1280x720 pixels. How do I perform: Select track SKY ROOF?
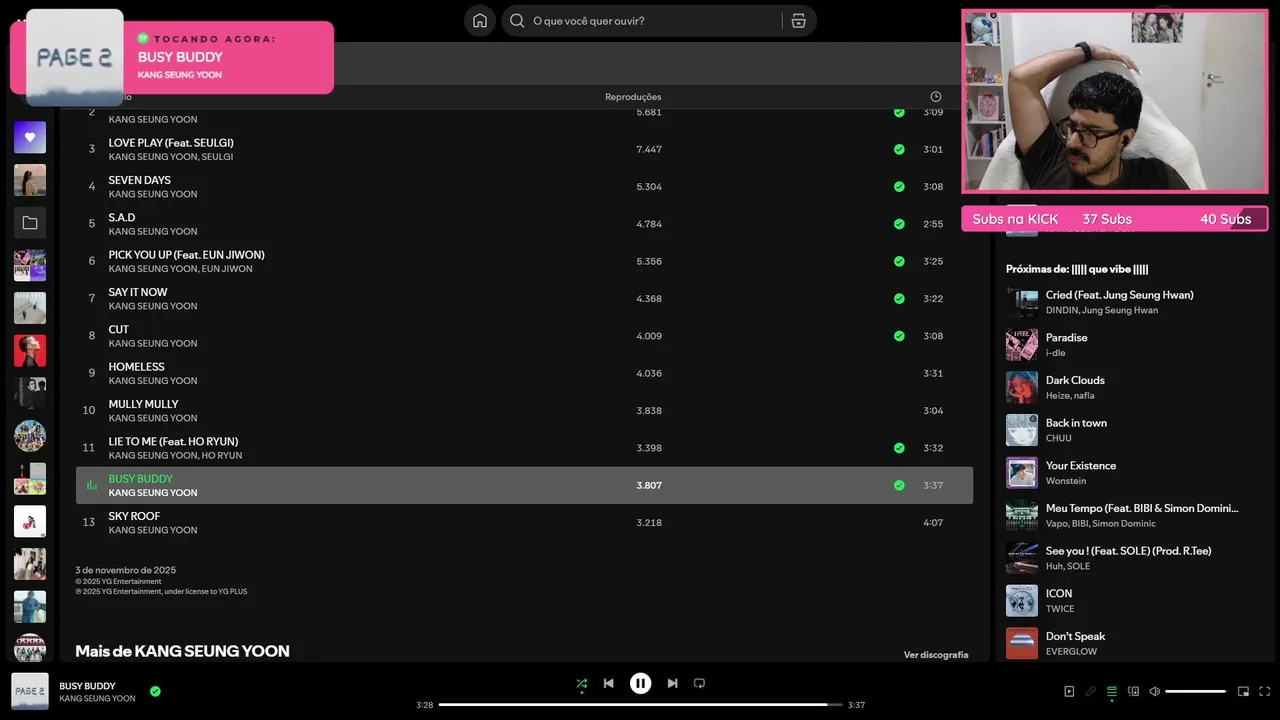pyautogui.click(x=524, y=523)
